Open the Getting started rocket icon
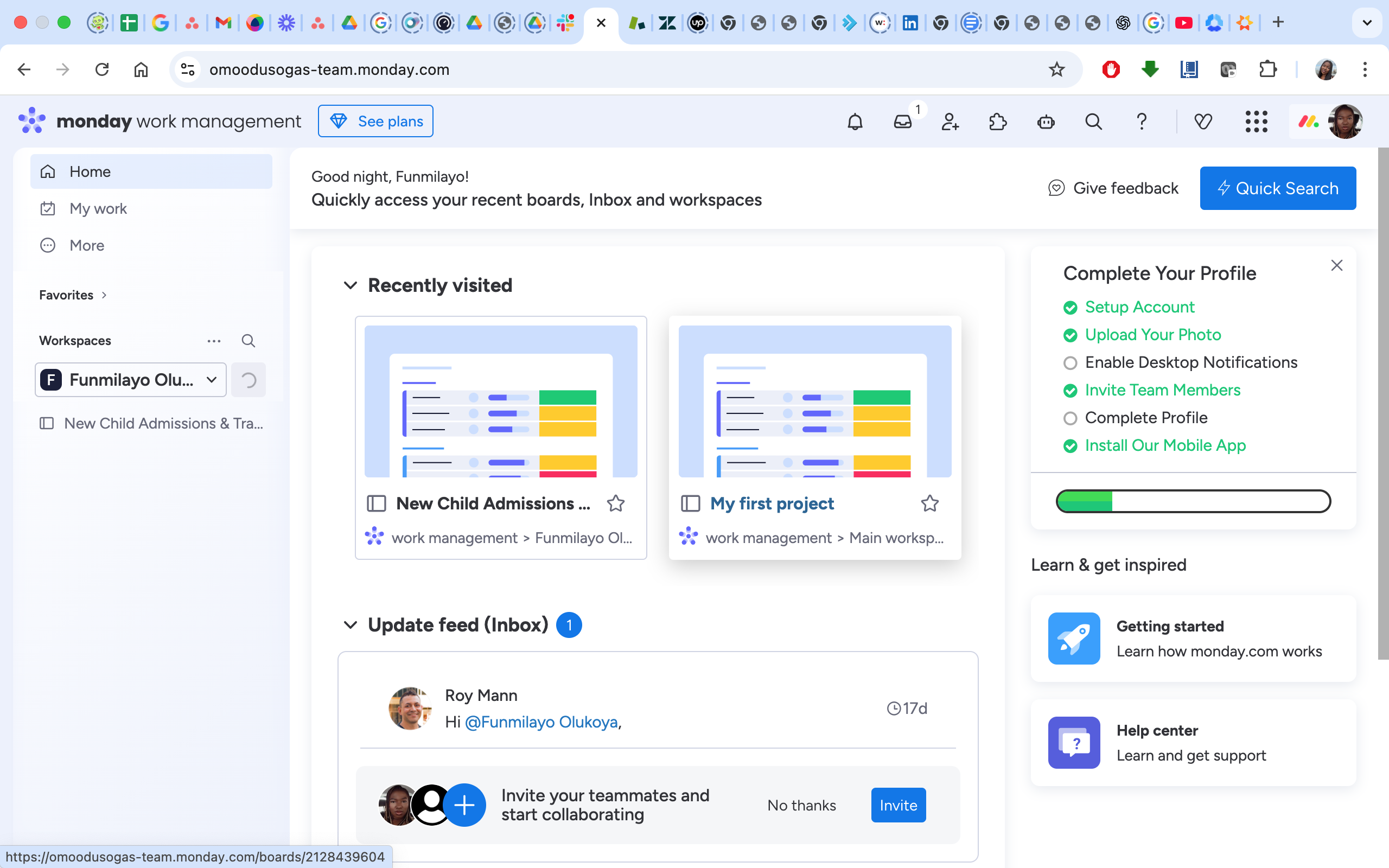 pyautogui.click(x=1074, y=639)
